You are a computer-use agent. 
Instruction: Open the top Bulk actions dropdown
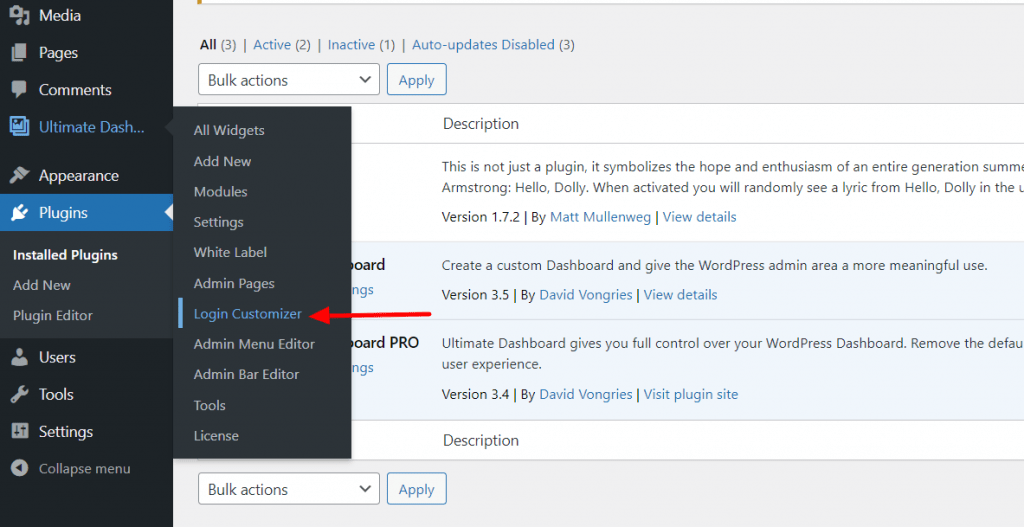289,80
